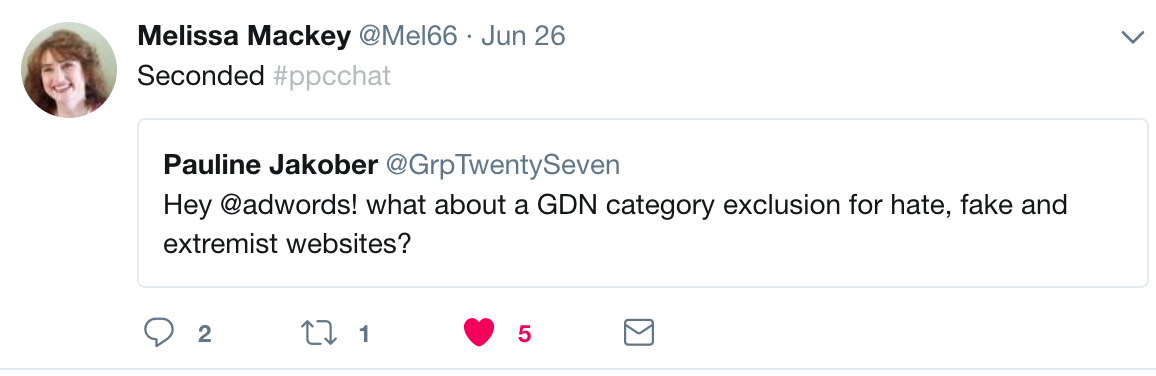Open Melissa Mackey's profile picture

coord(69,70)
